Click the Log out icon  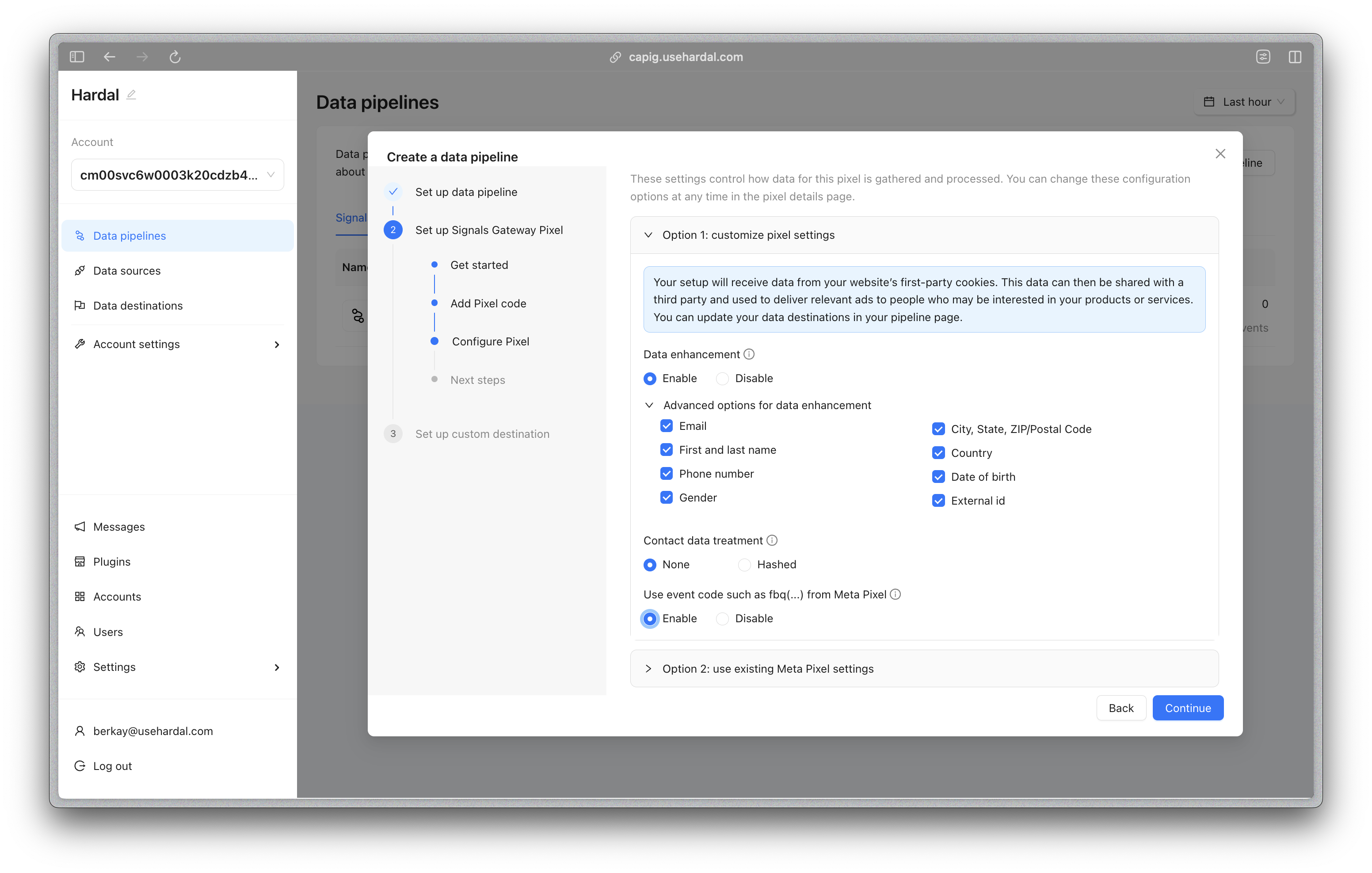(80, 765)
